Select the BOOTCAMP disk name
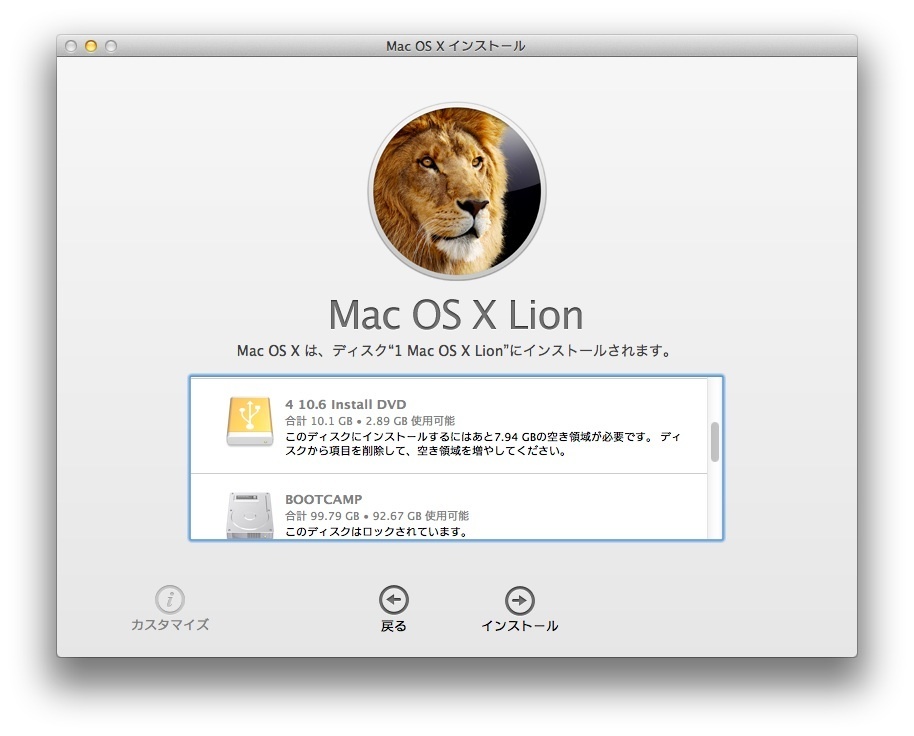The height and width of the screenshot is (736, 914). 323,499
